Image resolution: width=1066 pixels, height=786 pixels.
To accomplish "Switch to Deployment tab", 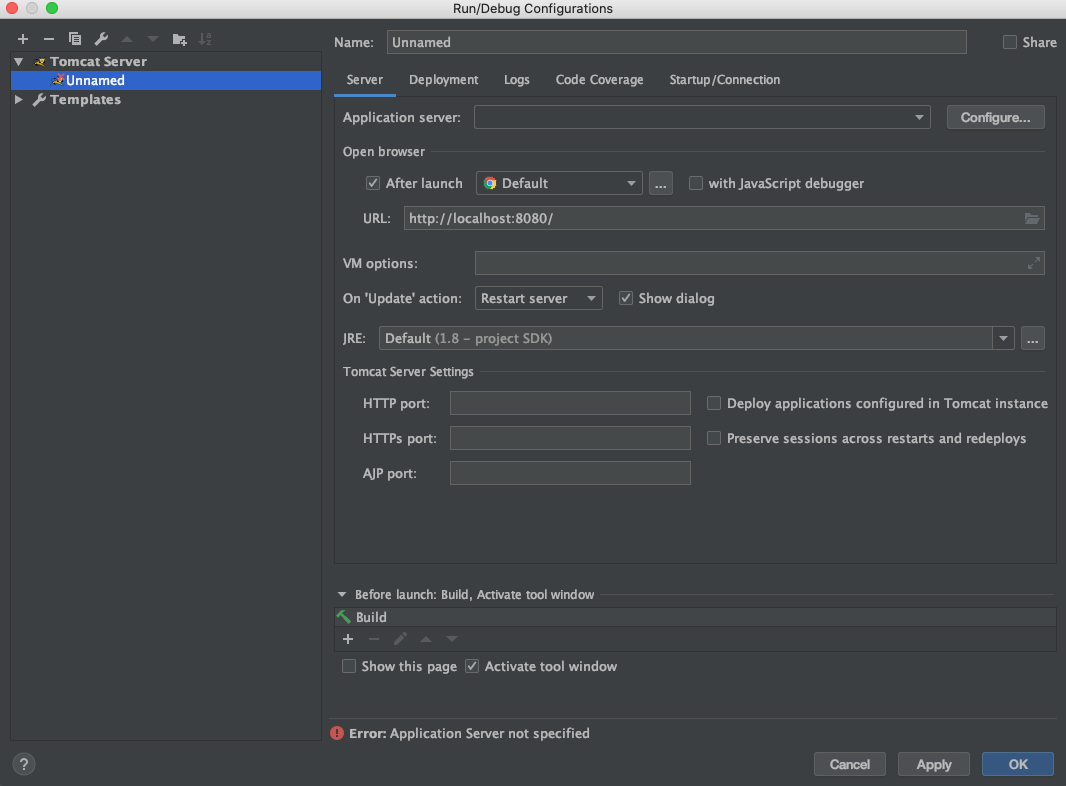I will (443, 80).
